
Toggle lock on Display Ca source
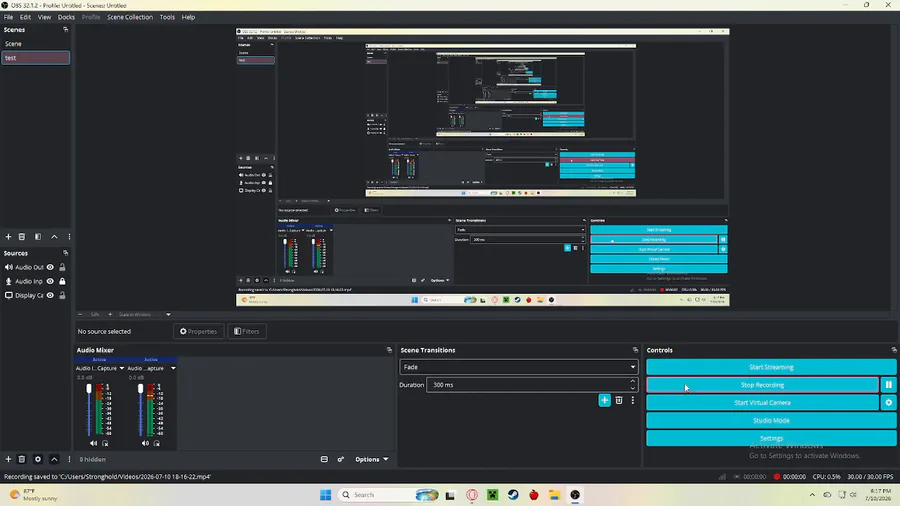pos(62,295)
